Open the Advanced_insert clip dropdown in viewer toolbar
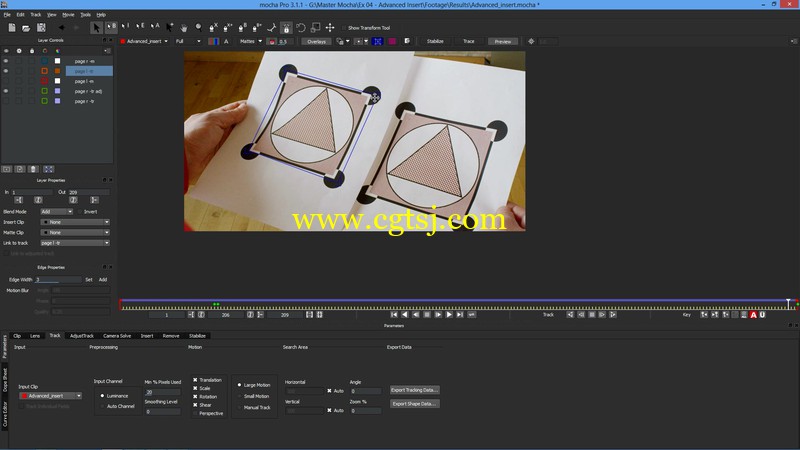The width and height of the screenshot is (800, 450). [x=145, y=41]
